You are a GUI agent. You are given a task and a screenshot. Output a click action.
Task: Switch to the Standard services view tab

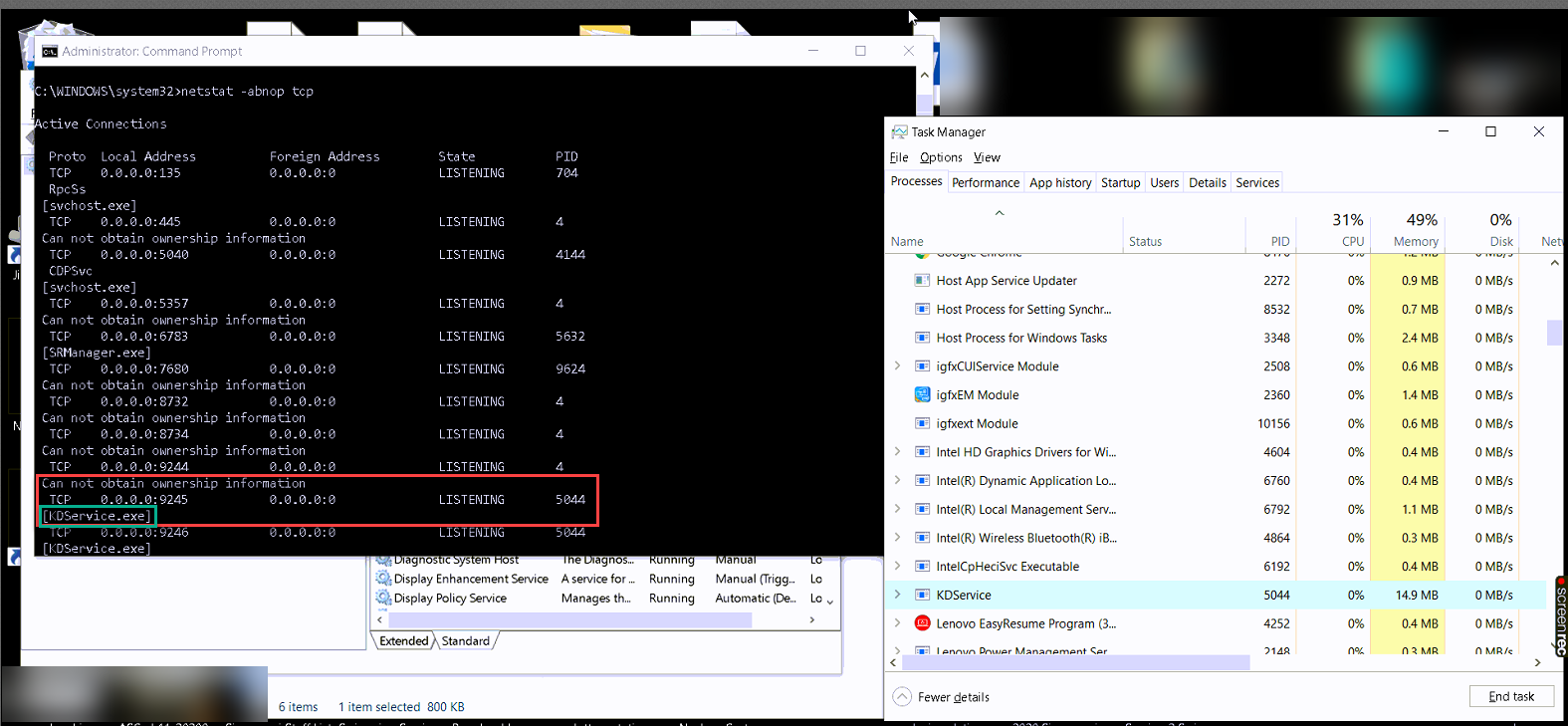pyautogui.click(x=465, y=641)
